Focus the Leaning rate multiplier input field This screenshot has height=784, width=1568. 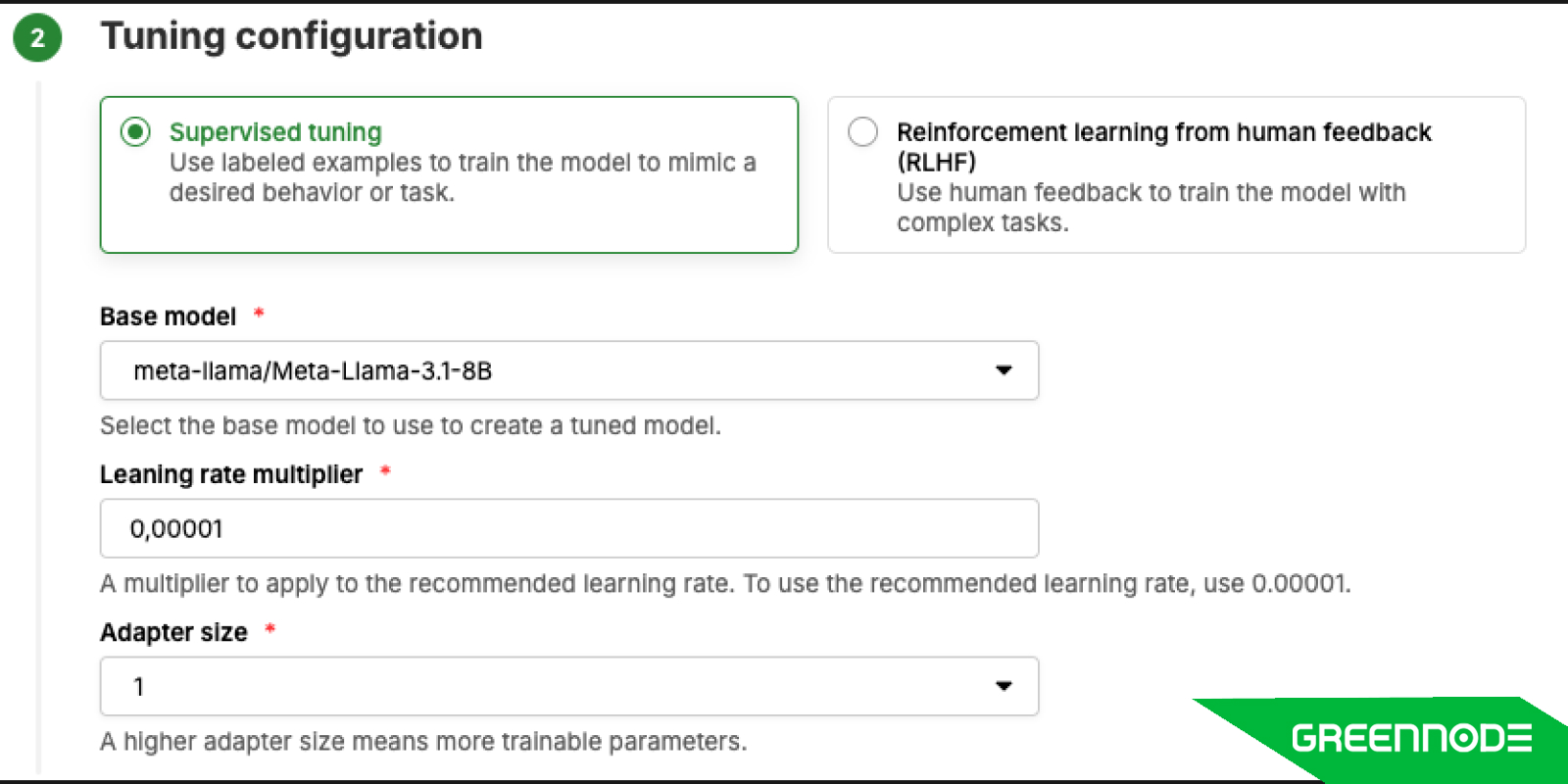pyautogui.click(x=569, y=528)
